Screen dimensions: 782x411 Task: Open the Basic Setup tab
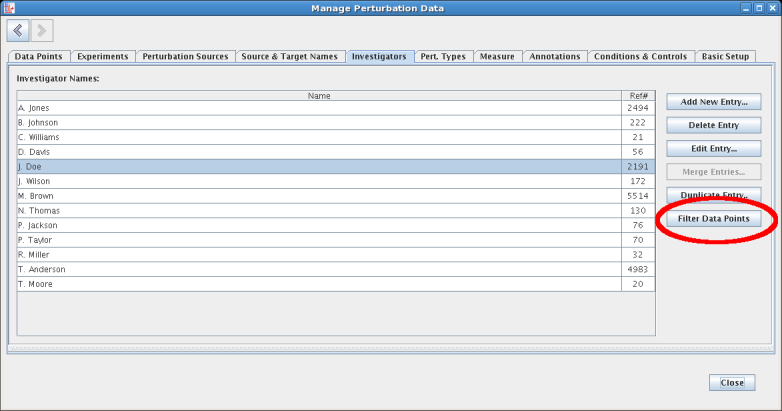click(725, 57)
